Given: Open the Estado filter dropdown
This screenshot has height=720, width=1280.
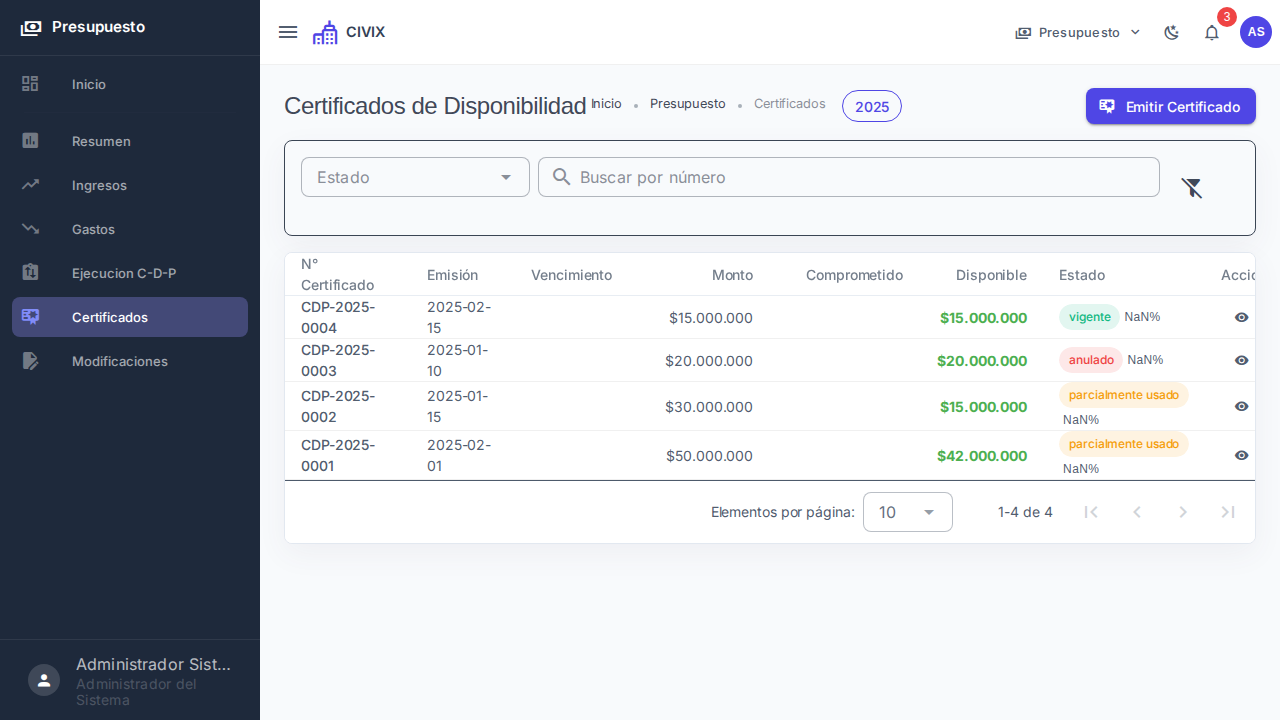Looking at the screenshot, I should [415, 177].
